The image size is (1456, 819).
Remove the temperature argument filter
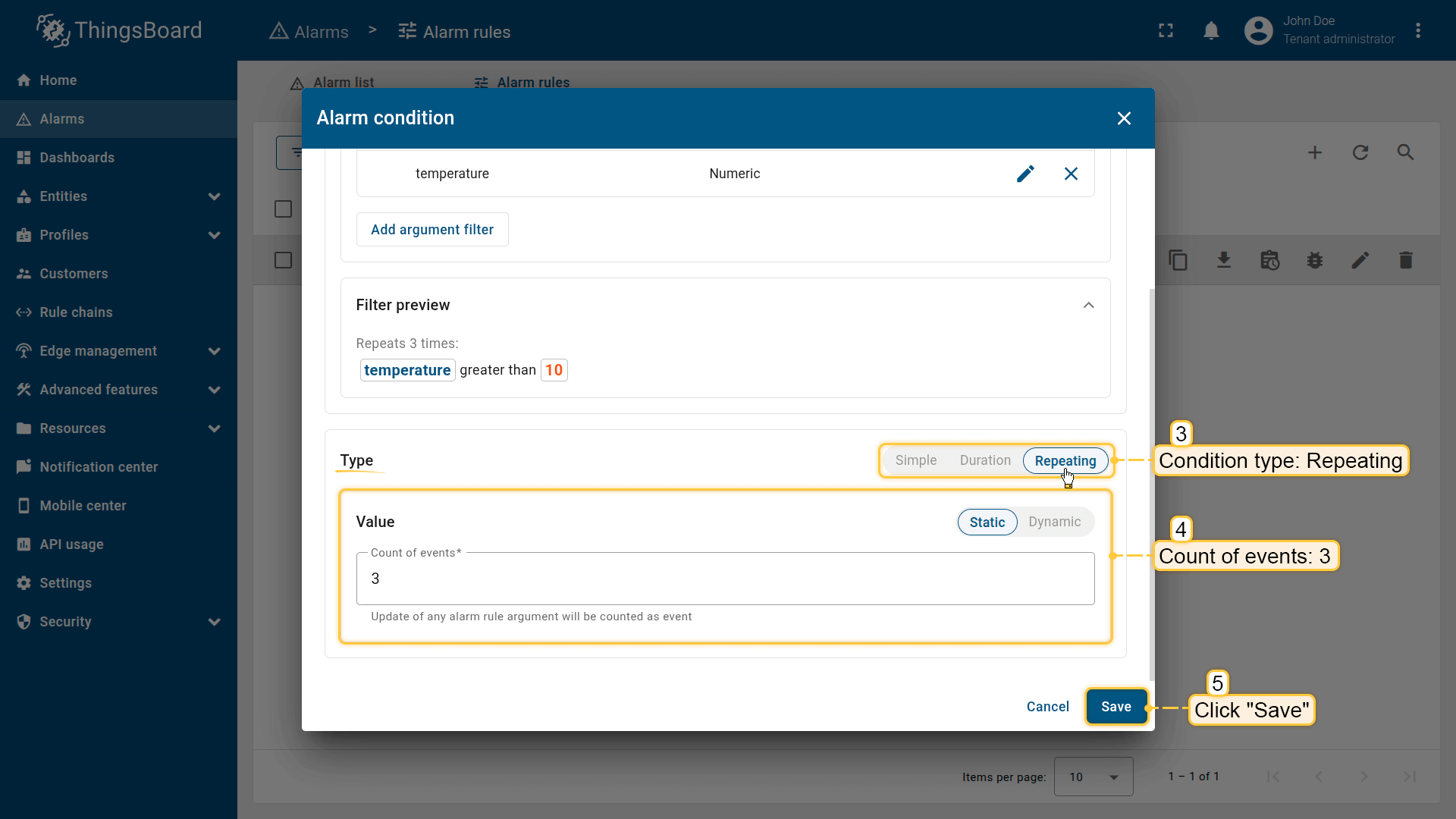[x=1071, y=174]
